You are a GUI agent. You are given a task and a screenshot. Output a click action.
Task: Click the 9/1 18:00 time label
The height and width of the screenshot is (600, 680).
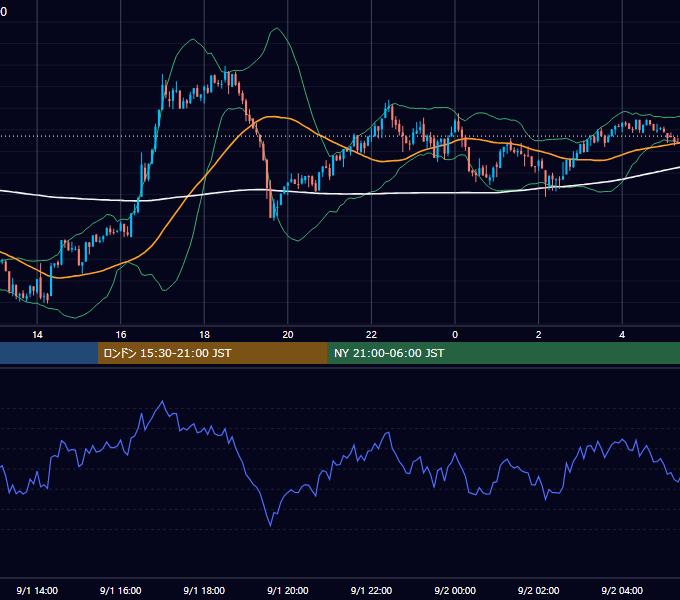point(204,590)
